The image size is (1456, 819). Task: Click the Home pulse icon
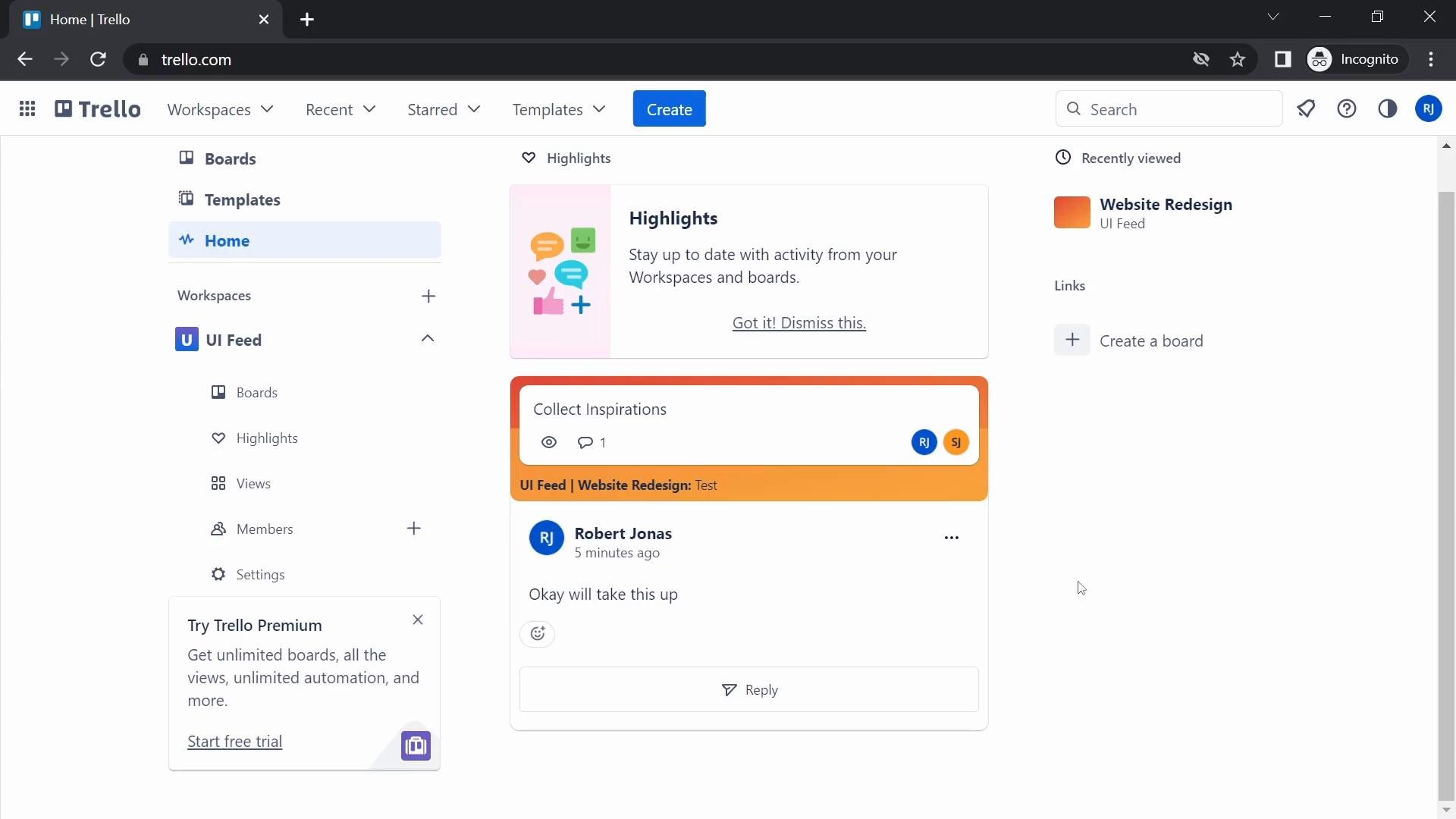187,240
